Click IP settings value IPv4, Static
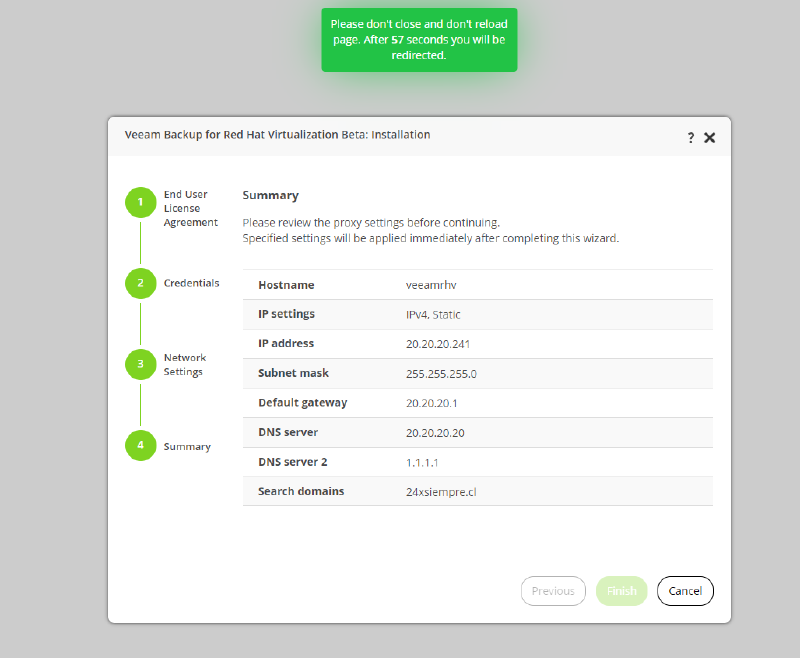 433,315
